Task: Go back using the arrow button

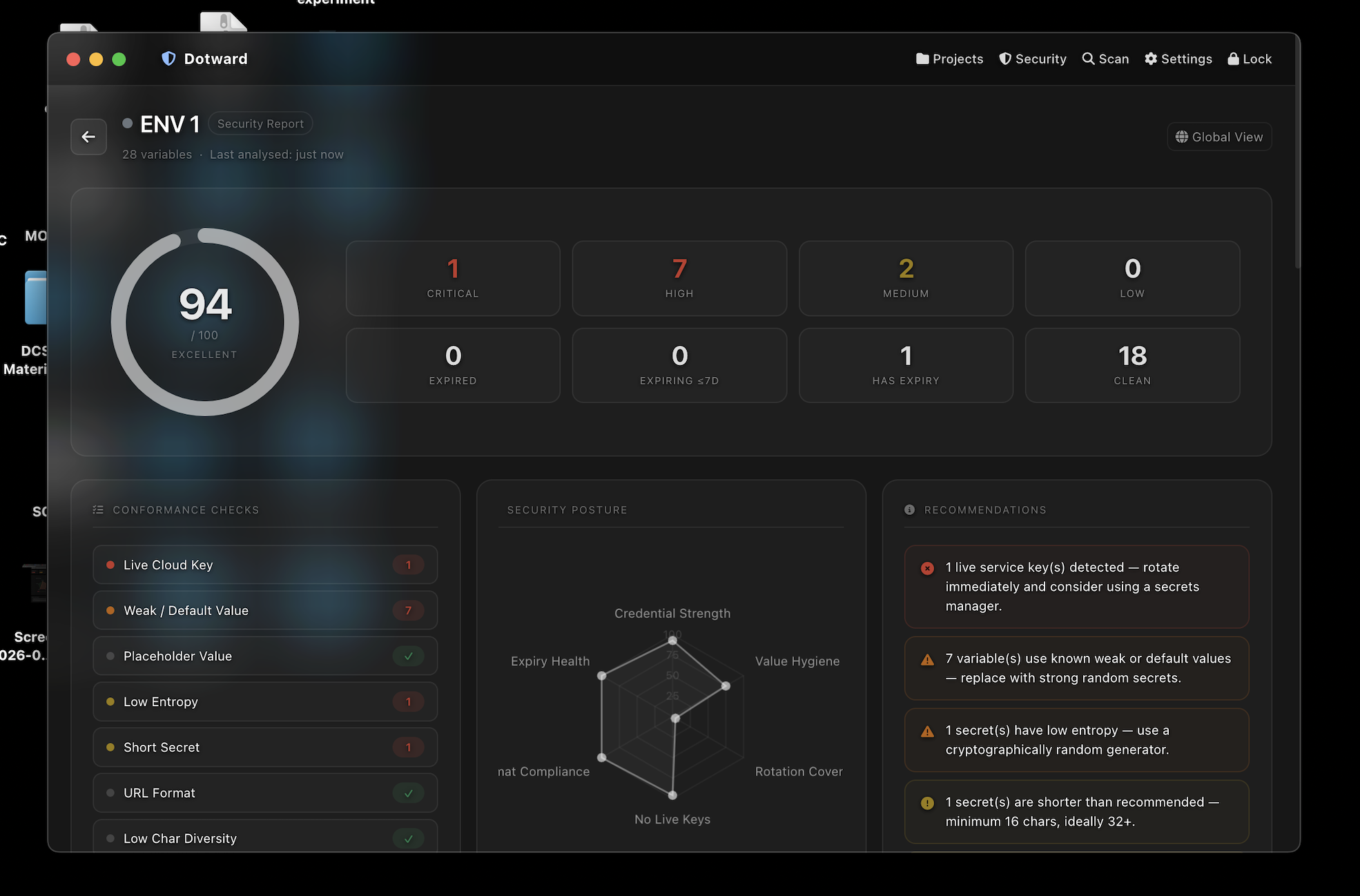Action: pyautogui.click(x=88, y=137)
